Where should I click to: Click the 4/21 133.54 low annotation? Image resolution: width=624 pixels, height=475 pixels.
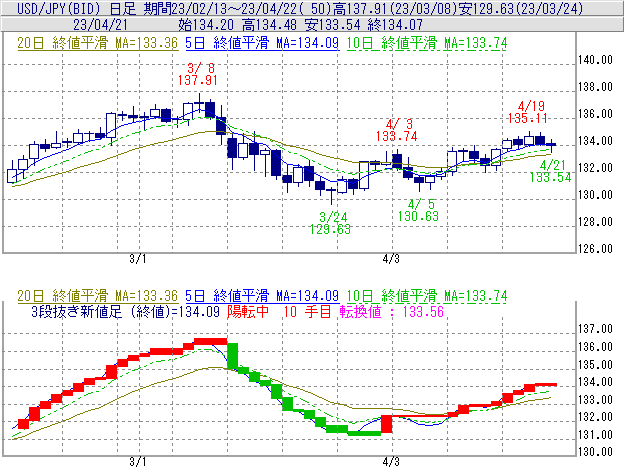click(550, 171)
